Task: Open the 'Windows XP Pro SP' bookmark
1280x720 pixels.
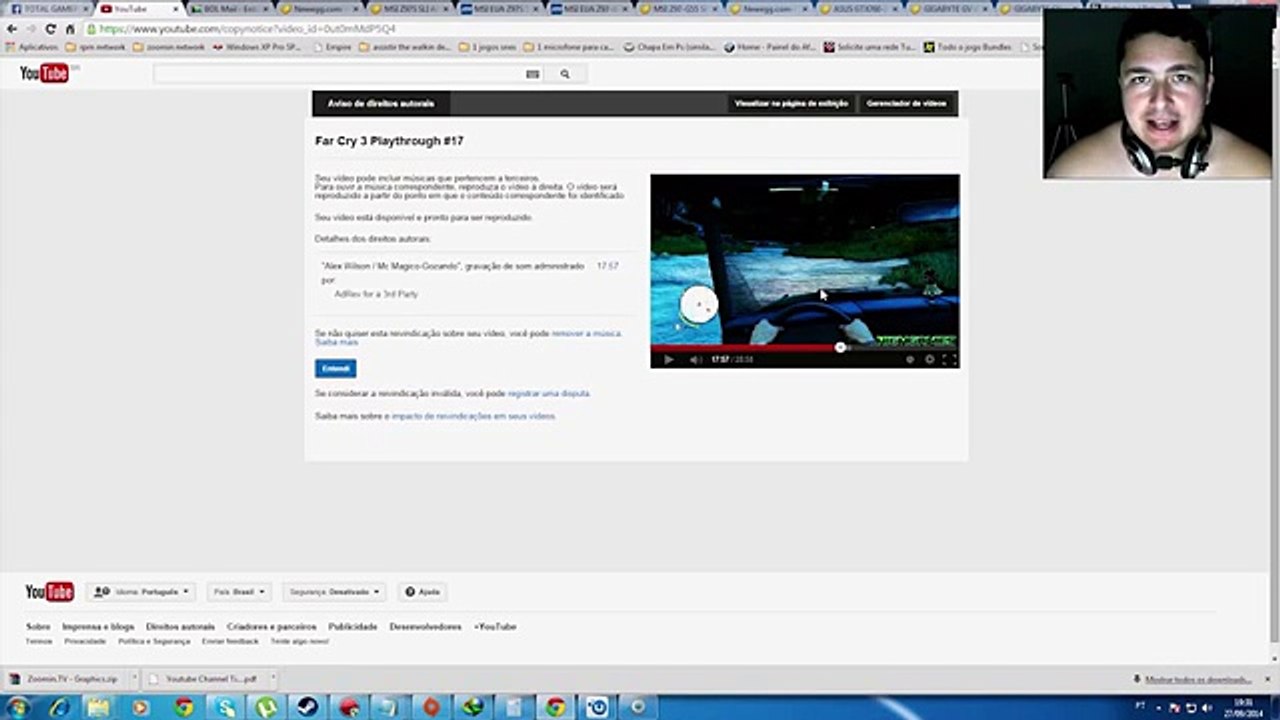Action: point(257,47)
